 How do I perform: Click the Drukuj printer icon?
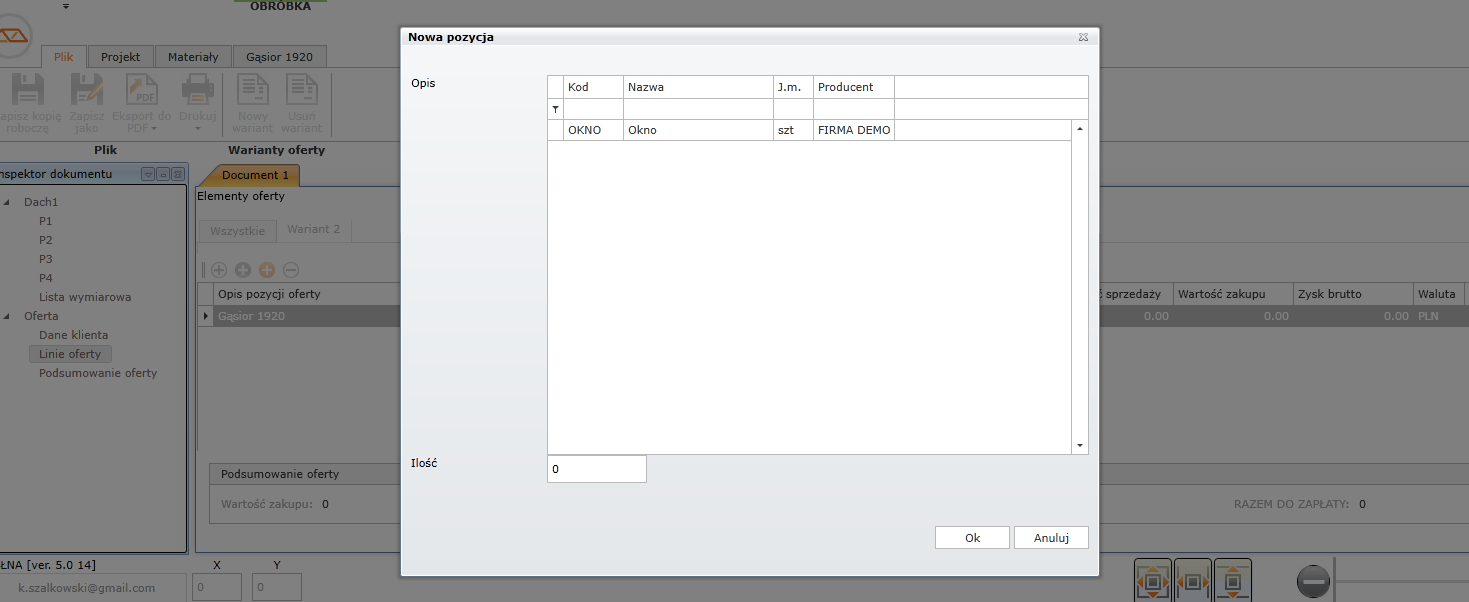198,91
